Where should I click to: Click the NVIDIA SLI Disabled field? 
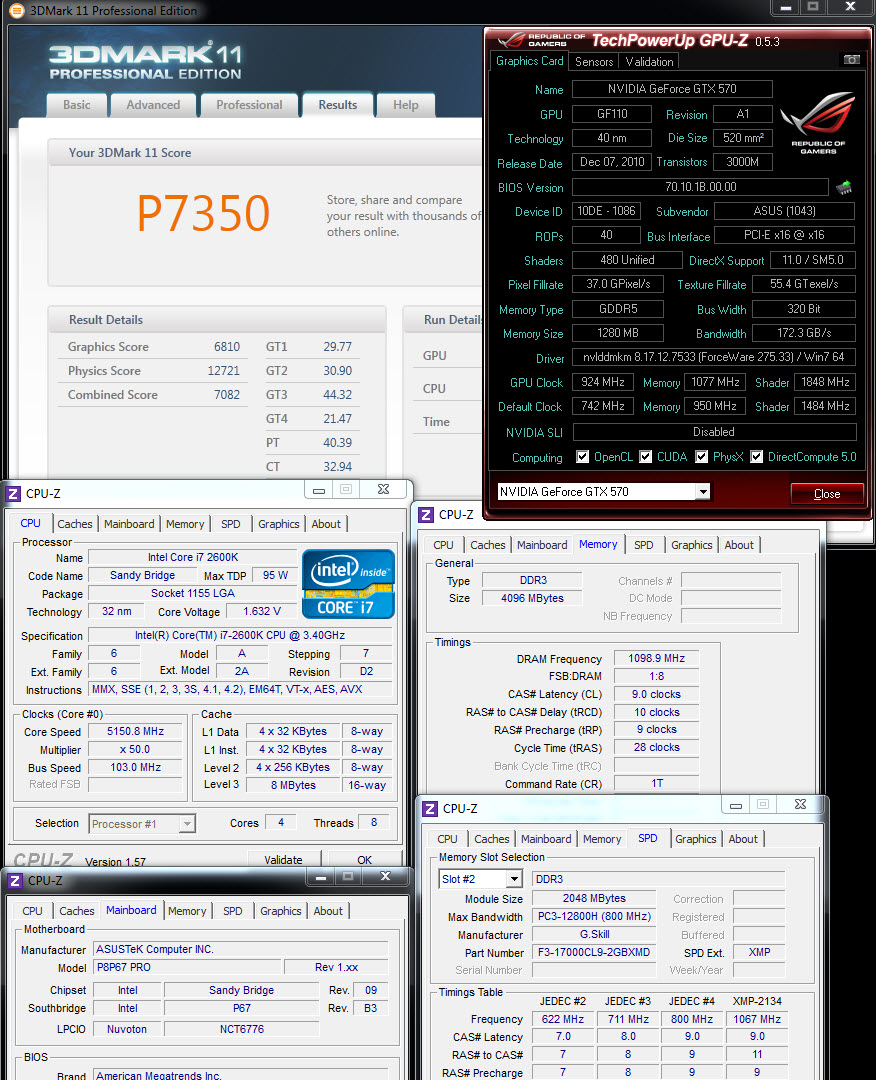pos(713,432)
